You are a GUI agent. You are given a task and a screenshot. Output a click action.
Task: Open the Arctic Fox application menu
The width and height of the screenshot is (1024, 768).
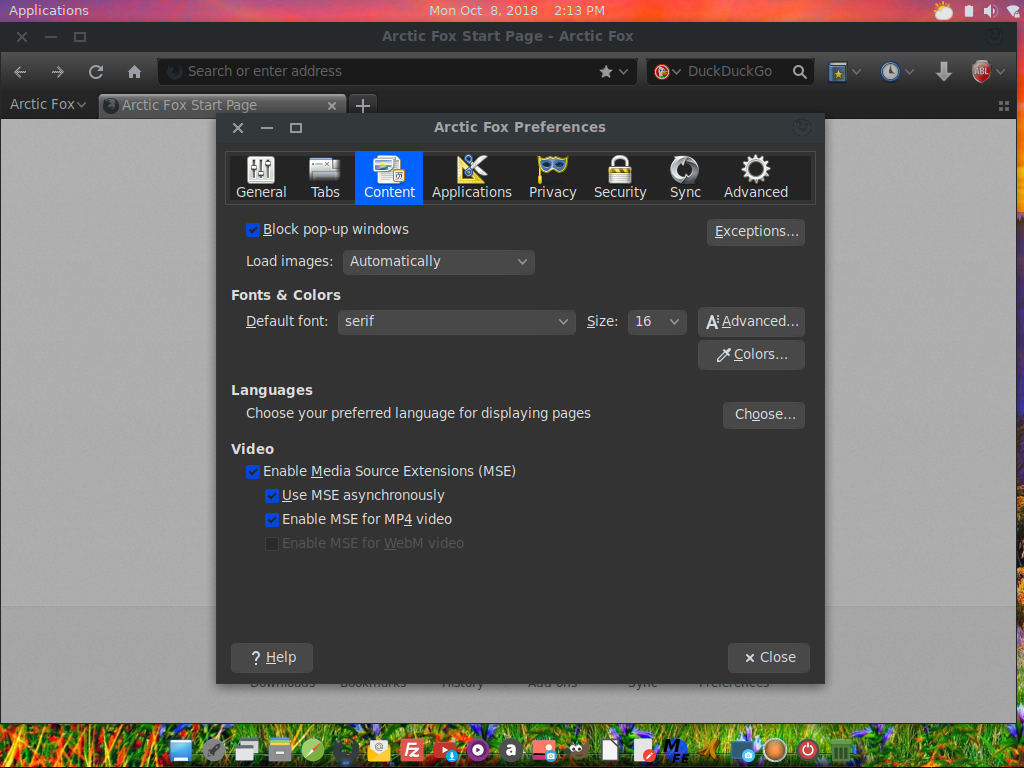(48, 104)
